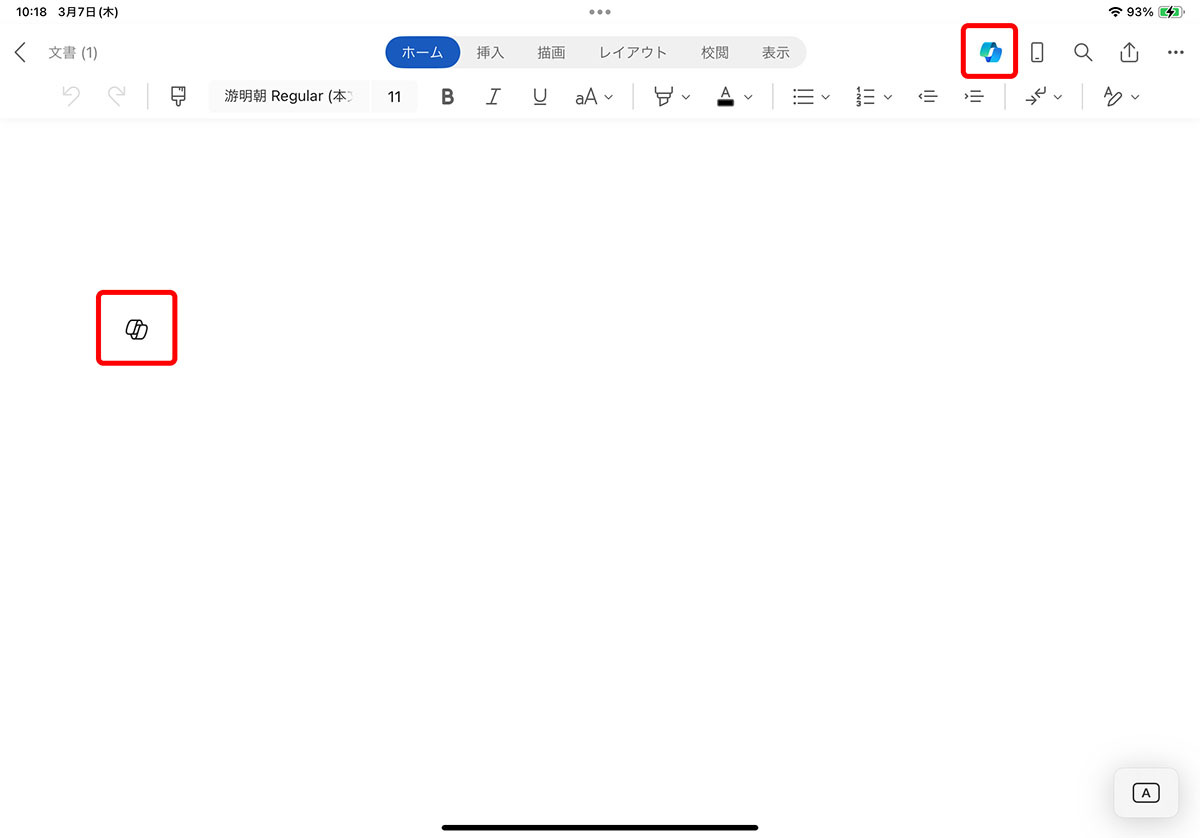Expand the highlight color dropdown arrow
The image size is (1200, 838).
(686, 97)
